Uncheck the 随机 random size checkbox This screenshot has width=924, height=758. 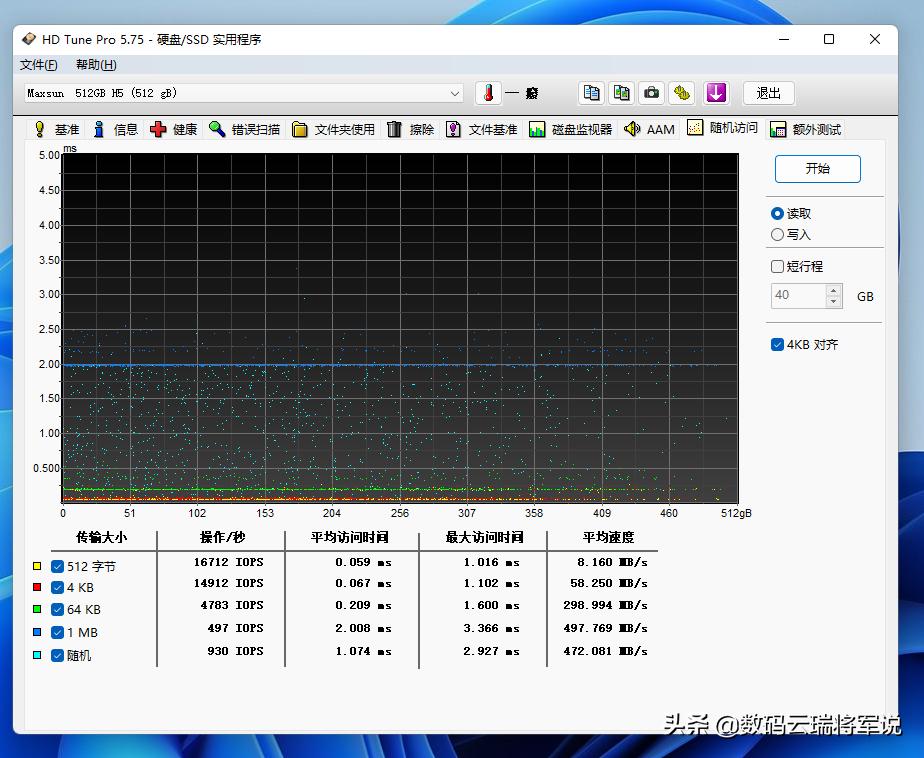coord(57,655)
